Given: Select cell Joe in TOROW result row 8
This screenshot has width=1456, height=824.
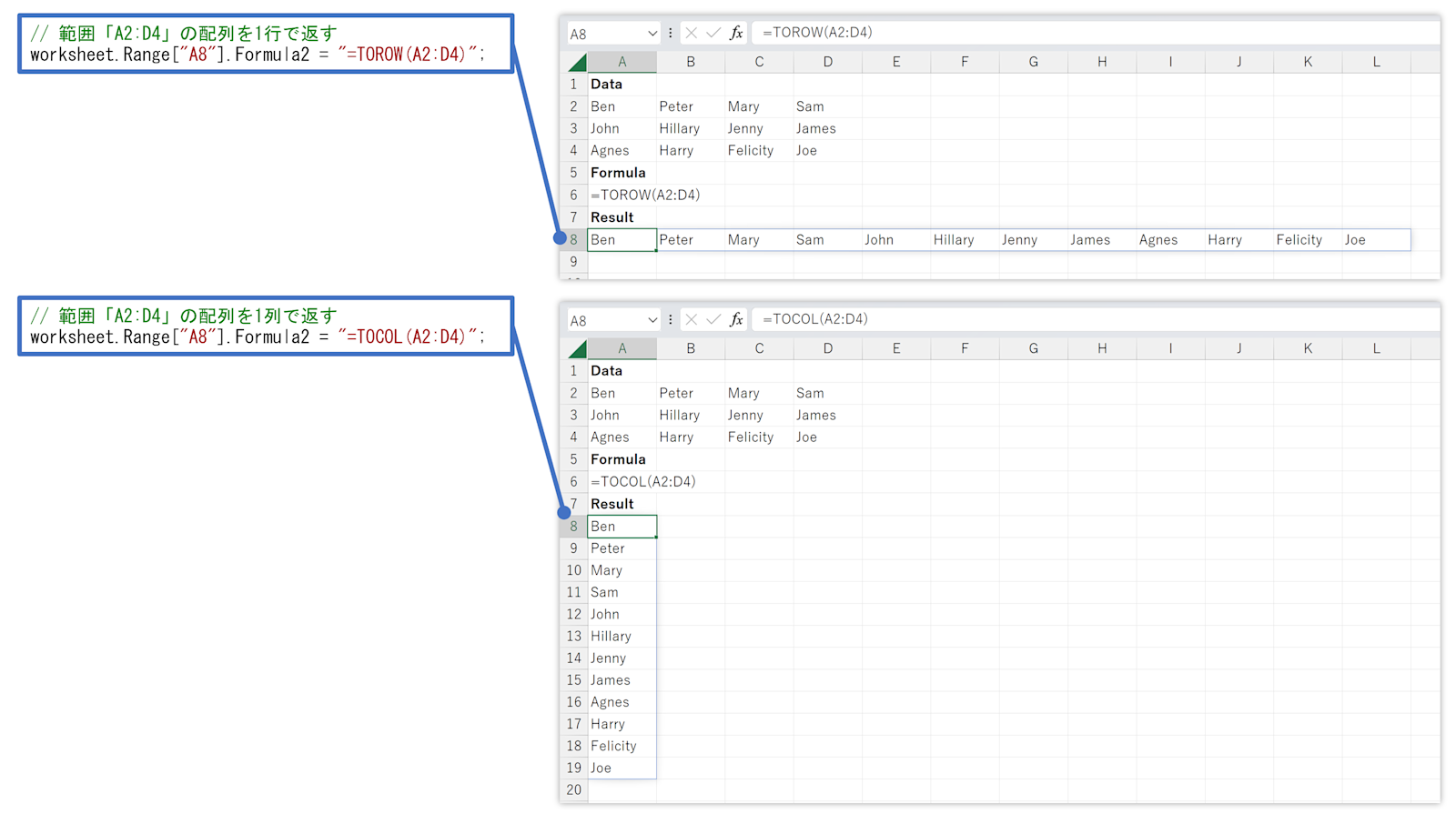Looking at the screenshot, I should (x=1376, y=240).
